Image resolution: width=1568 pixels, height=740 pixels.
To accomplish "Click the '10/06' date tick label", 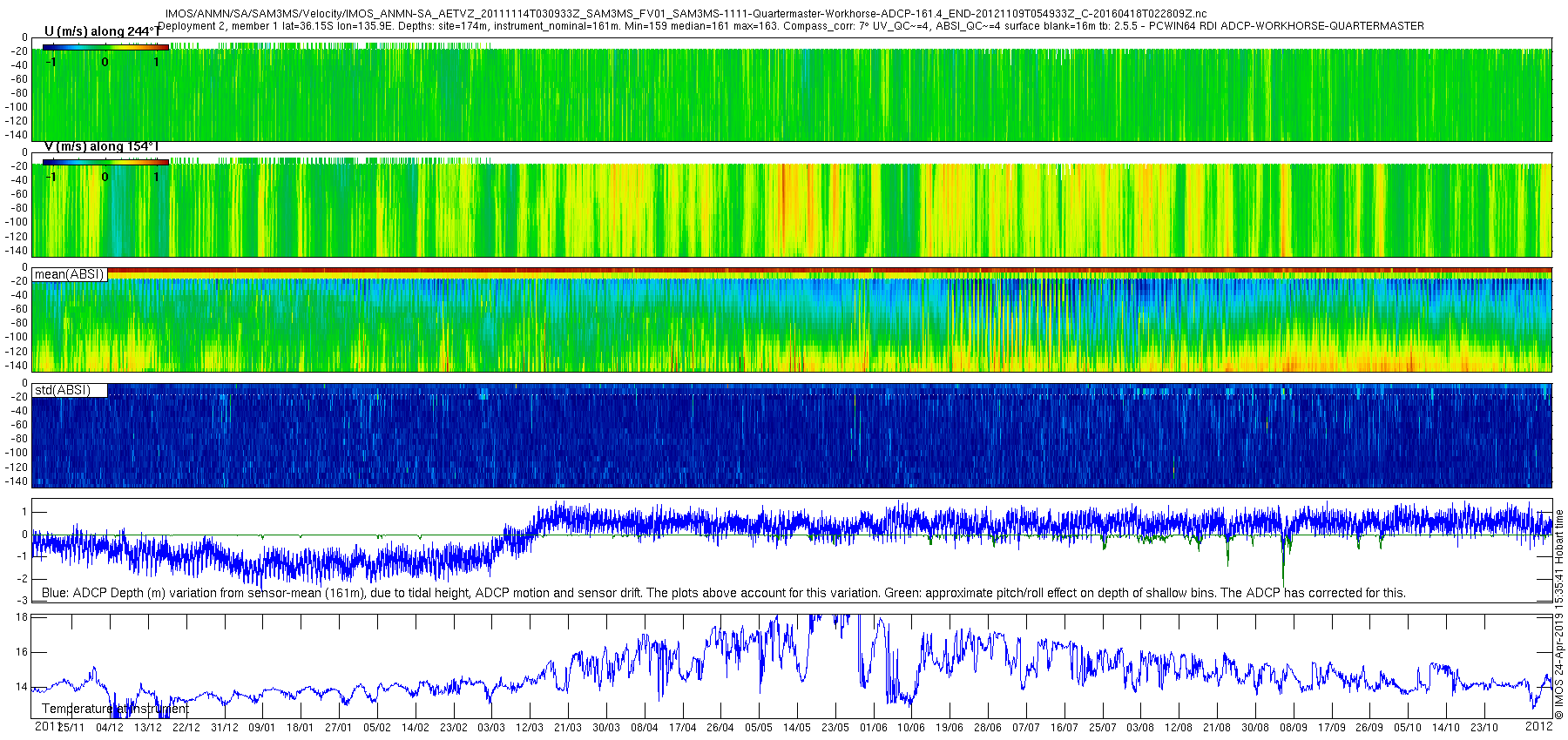I will tap(911, 728).
